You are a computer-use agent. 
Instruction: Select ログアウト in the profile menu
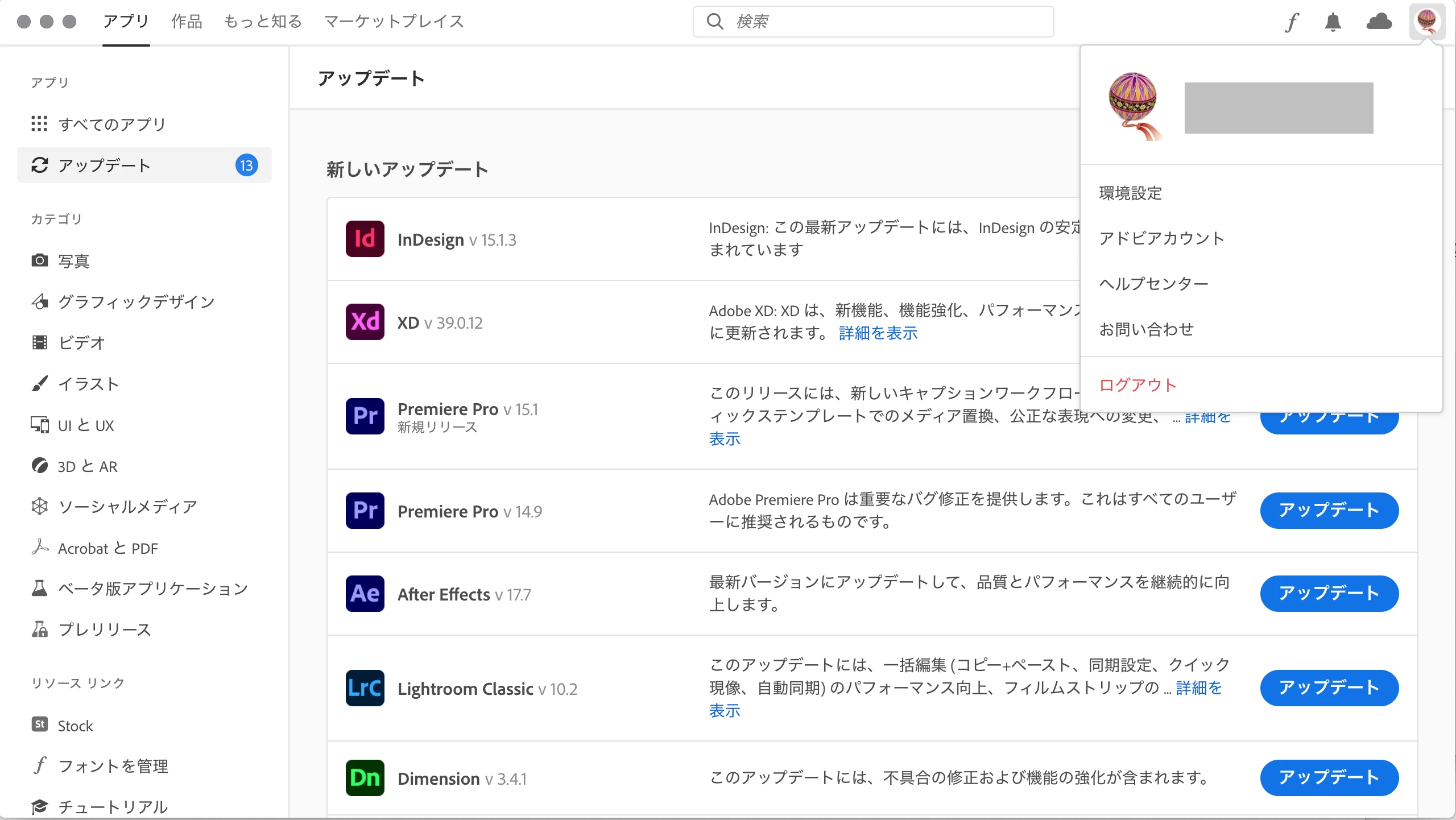(1137, 385)
